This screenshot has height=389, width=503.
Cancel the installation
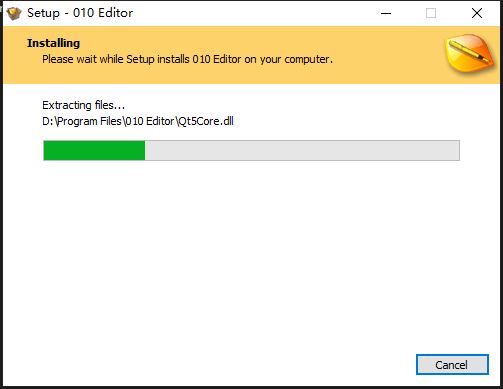point(452,365)
